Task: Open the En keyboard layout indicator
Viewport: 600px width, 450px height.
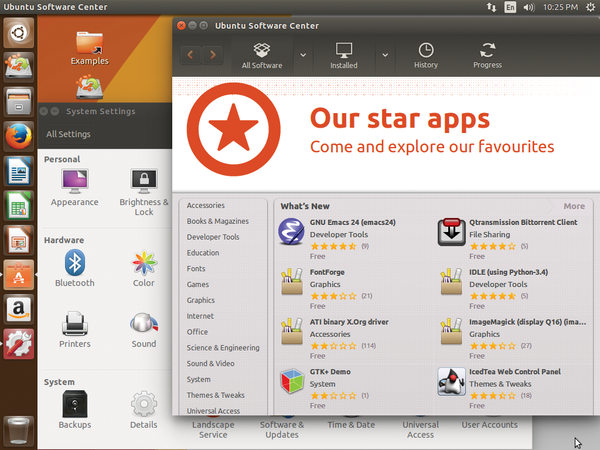Action: tap(510, 7)
